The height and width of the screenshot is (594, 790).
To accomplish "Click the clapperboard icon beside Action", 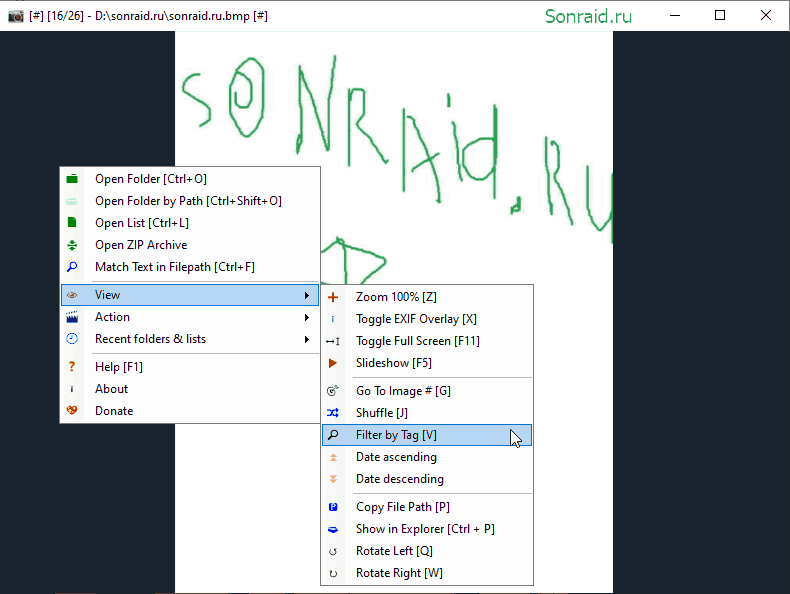I will coord(72,317).
